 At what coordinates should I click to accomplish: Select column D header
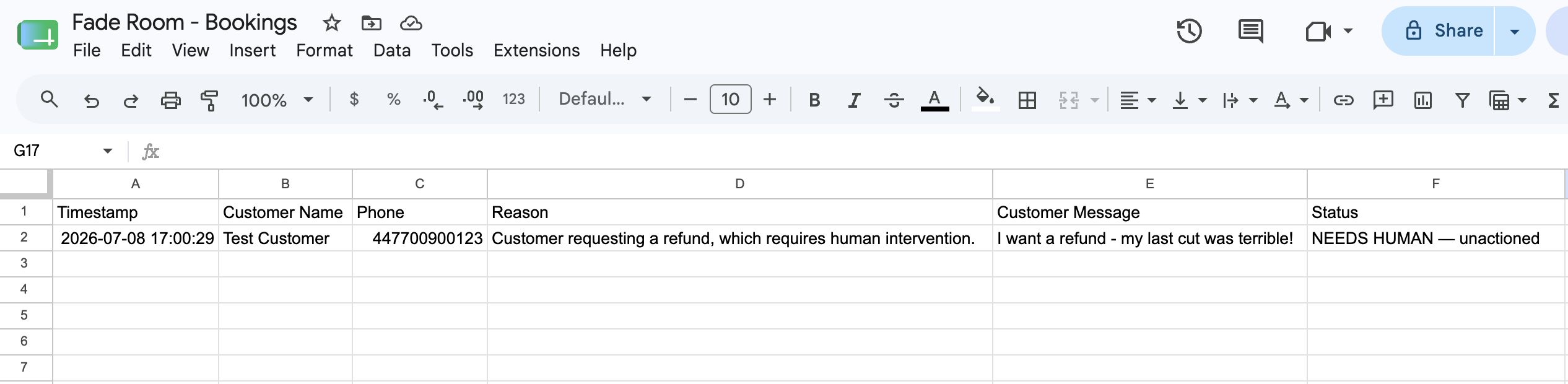tap(739, 183)
